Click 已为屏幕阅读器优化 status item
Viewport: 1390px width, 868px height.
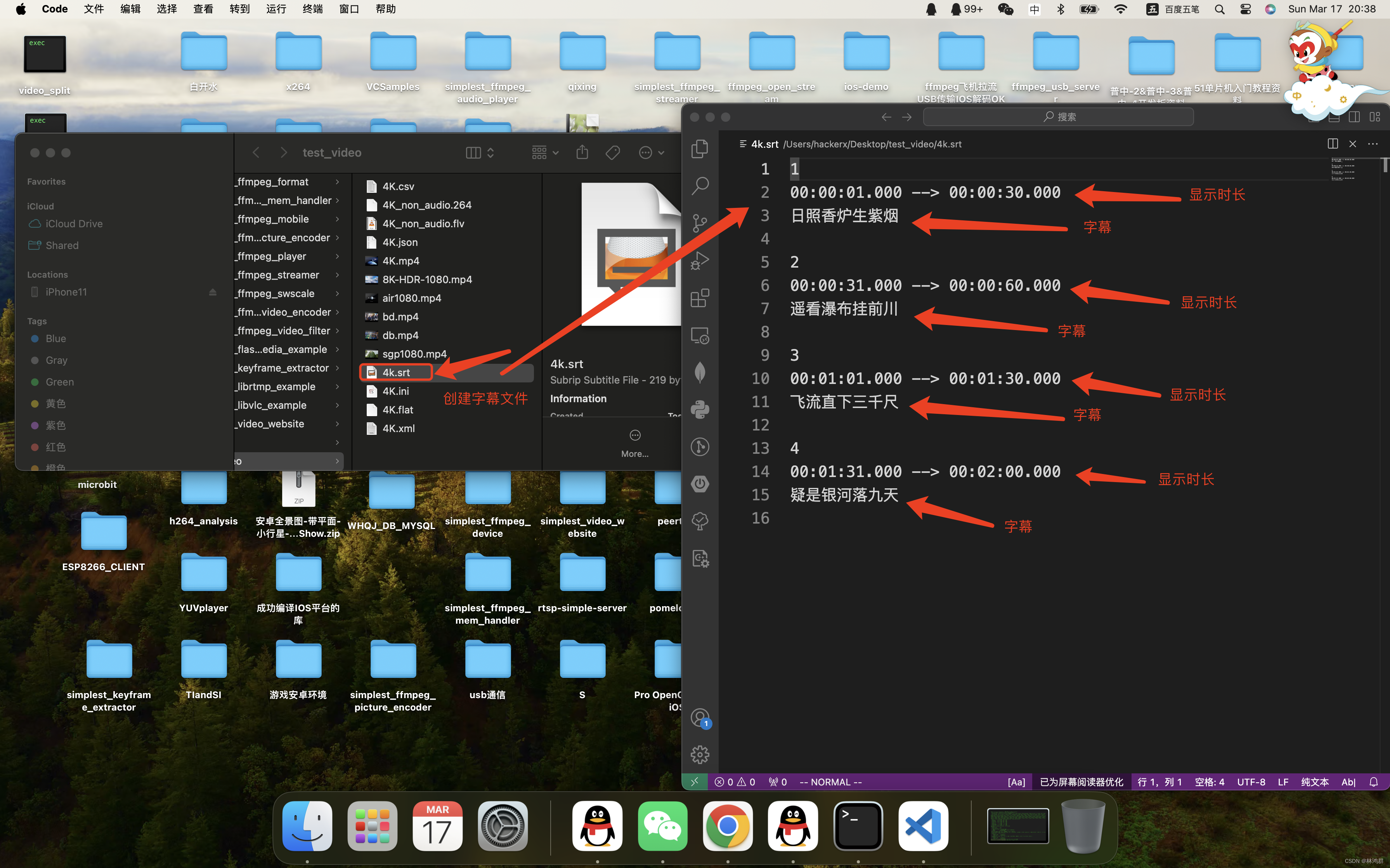pyautogui.click(x=1081, y=782)
